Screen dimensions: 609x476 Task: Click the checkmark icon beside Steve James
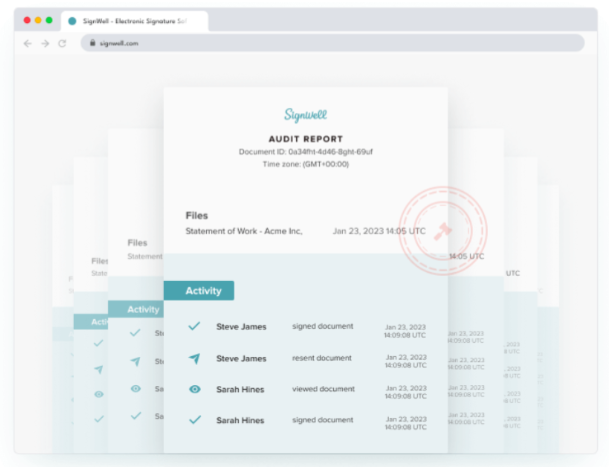pos(195,326)
